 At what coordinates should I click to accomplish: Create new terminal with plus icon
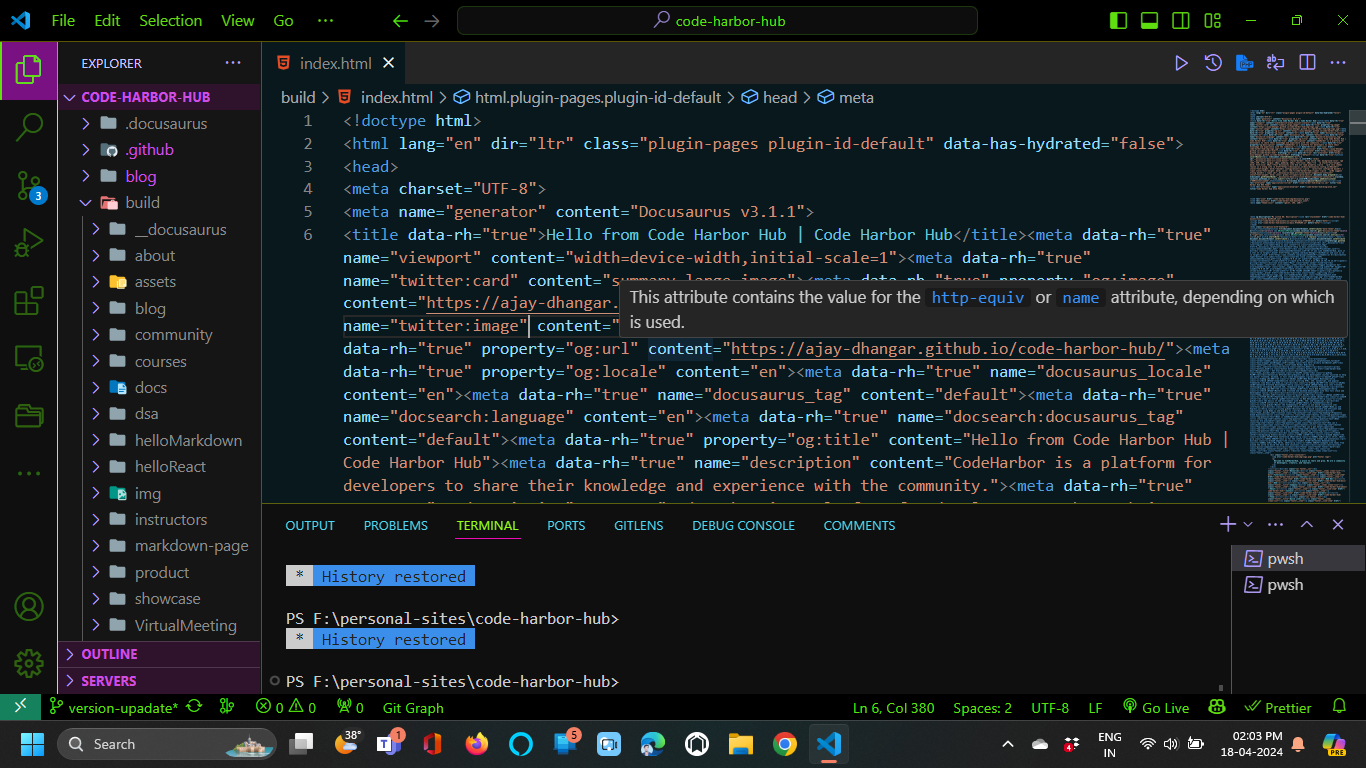pyautogui.click(x=1228, y=524)
